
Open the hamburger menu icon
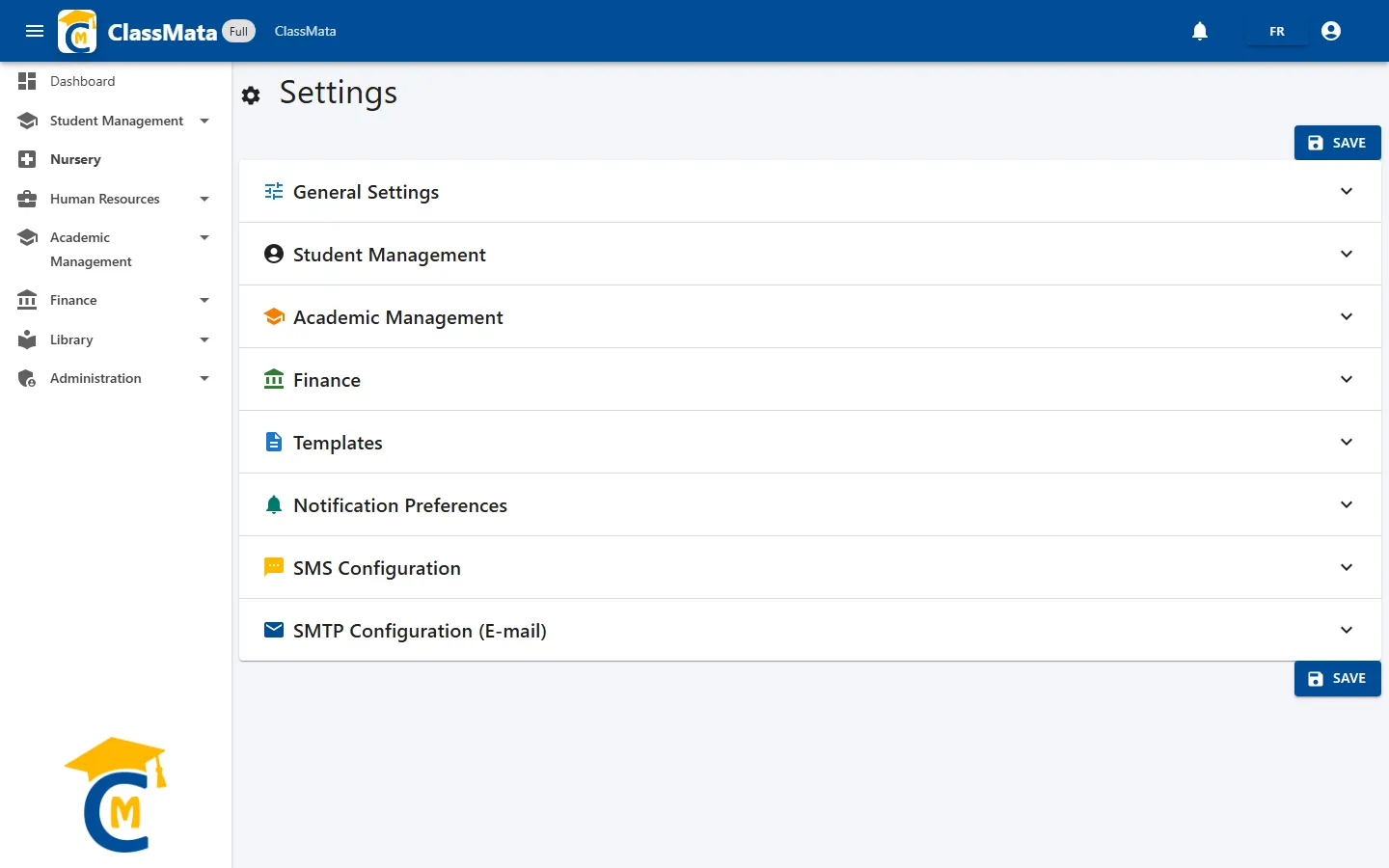pyautogui.click(x=35, y=31)
